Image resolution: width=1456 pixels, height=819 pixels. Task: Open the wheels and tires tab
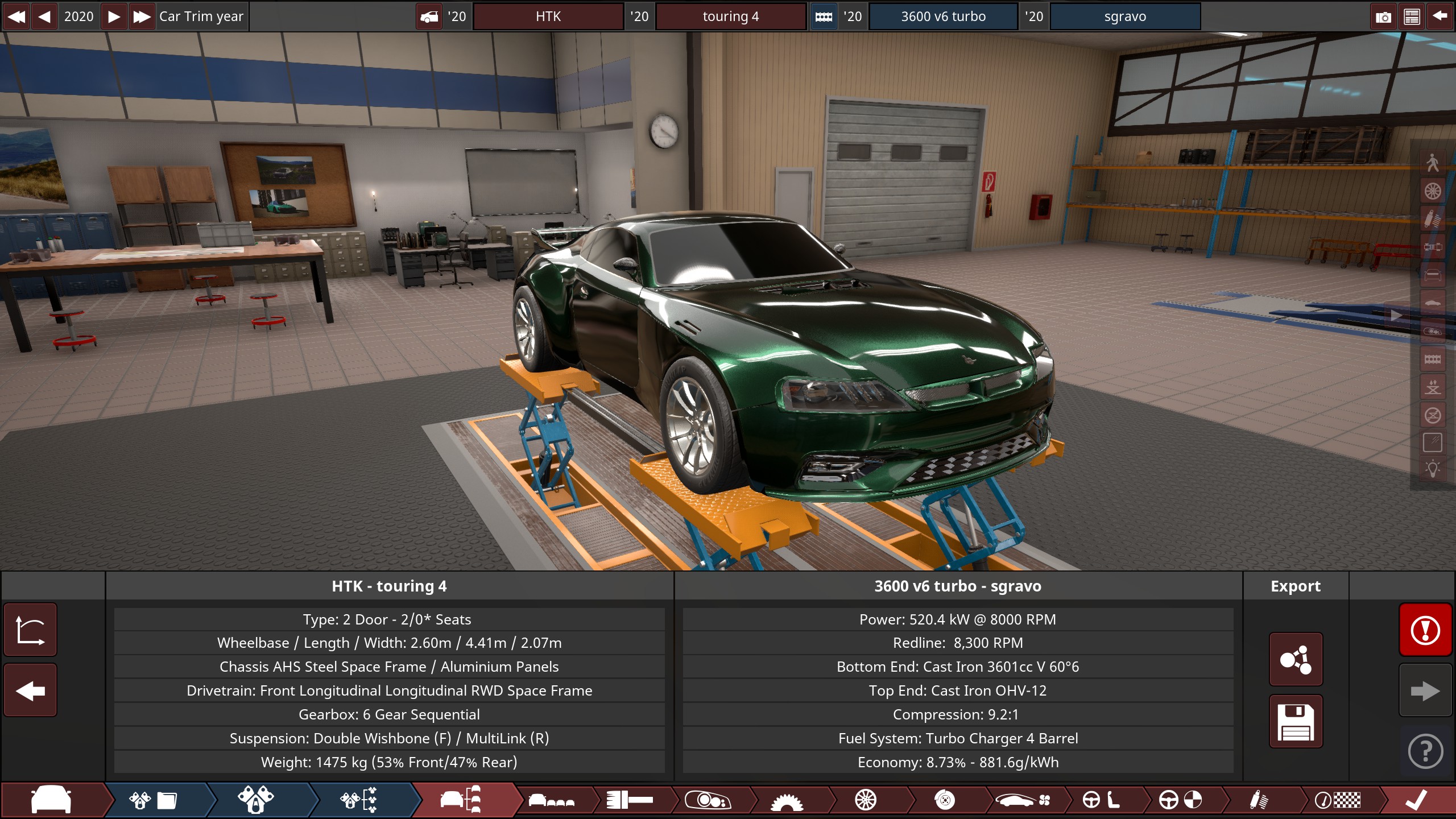(x=866, y=800)
